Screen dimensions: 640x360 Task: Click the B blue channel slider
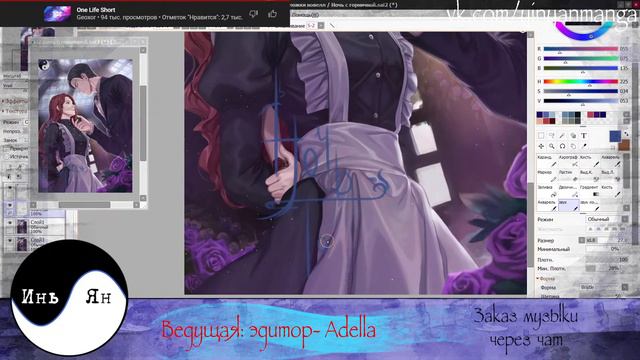[x=580, y=68]
